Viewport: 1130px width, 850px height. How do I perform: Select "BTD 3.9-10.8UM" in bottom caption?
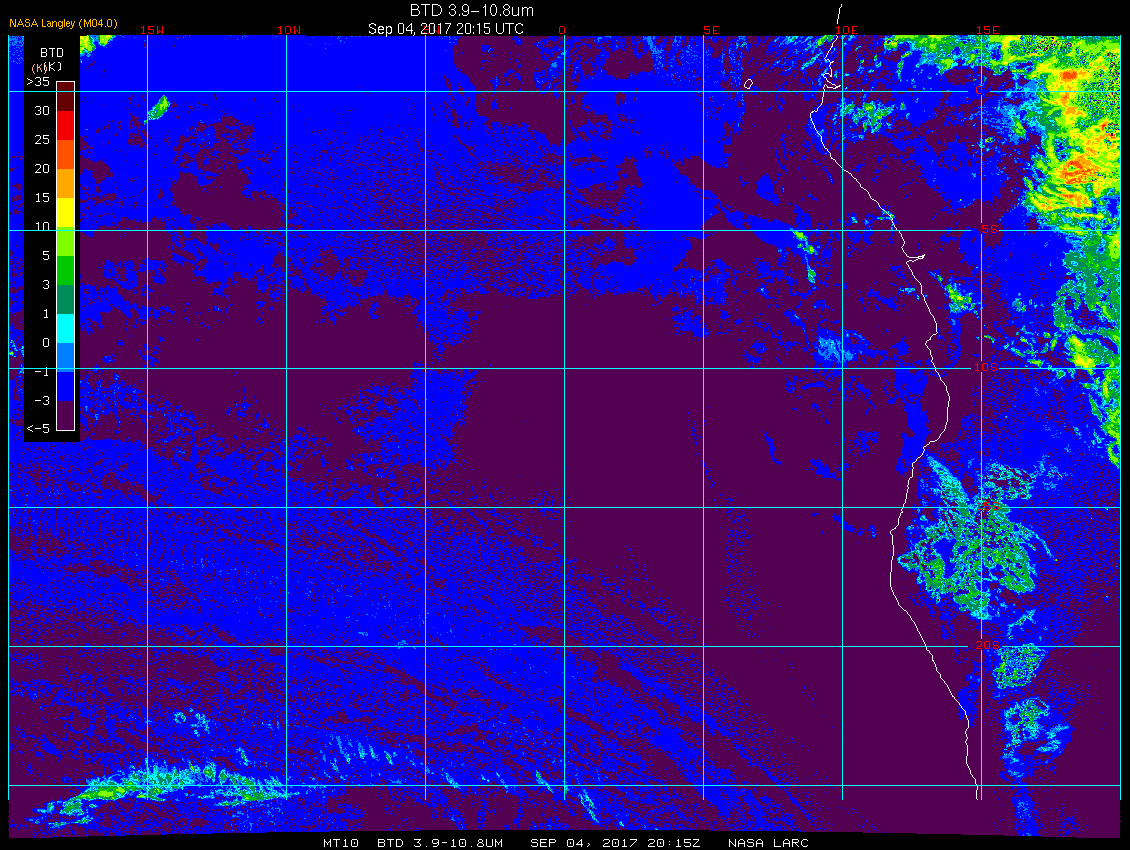[x=440, y=843]
